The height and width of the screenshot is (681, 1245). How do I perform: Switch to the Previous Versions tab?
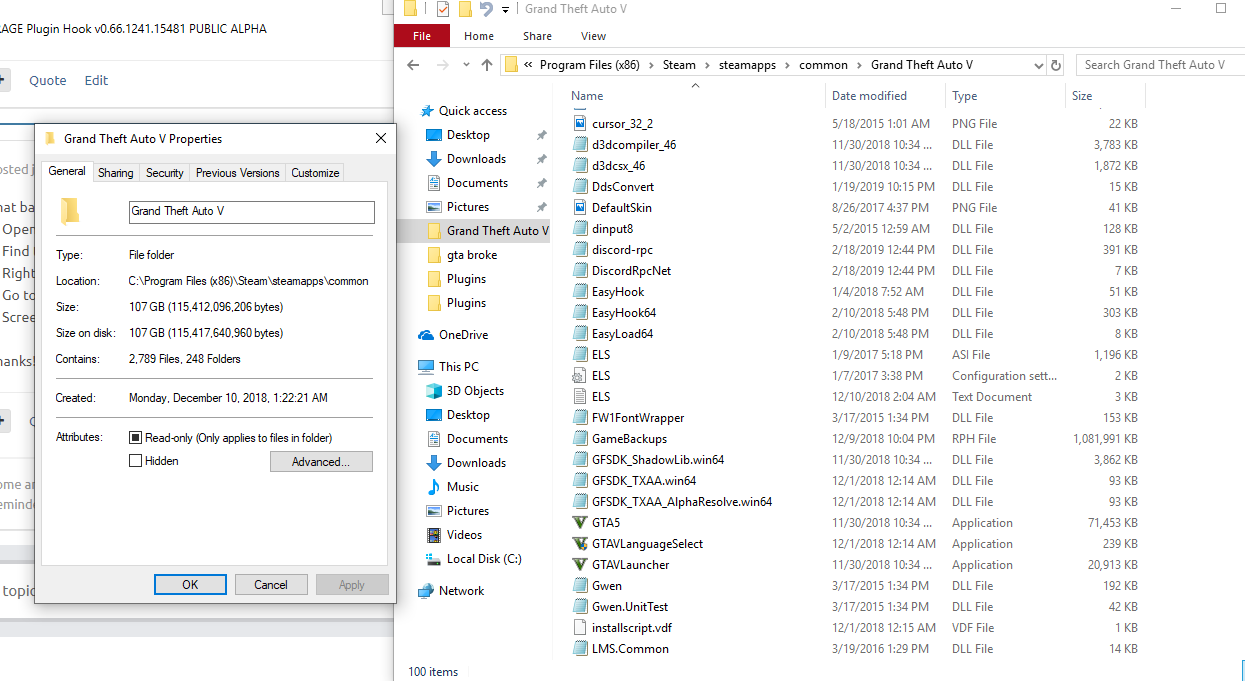(x=238, y=173)
